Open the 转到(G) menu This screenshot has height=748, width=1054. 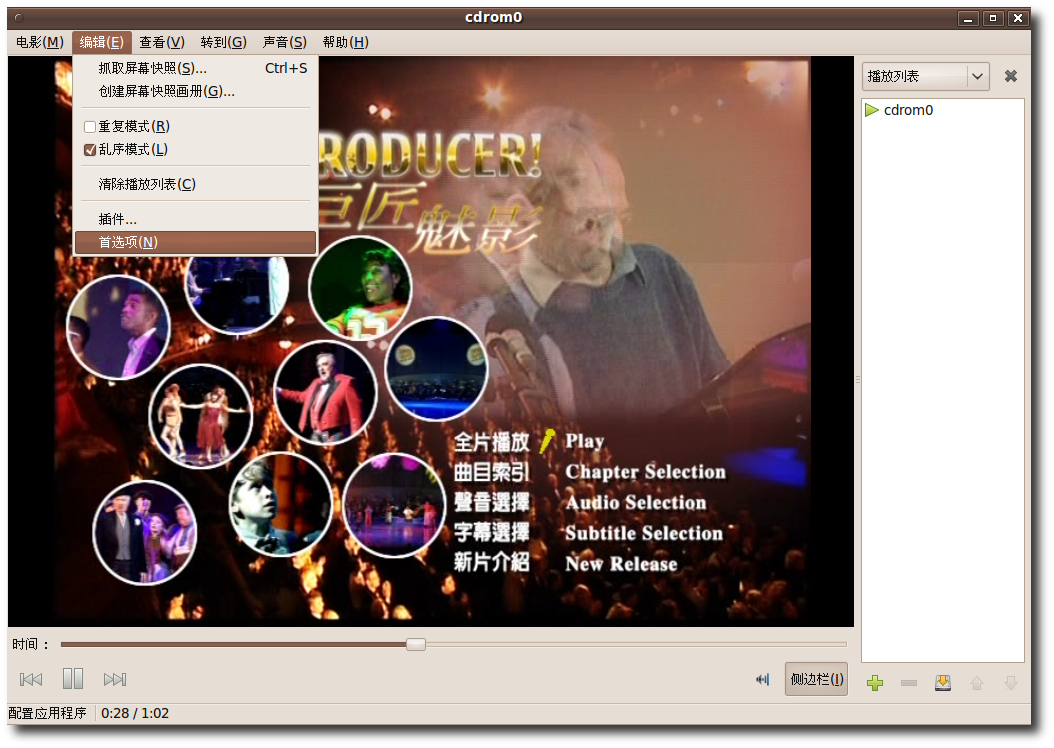click(223, 42)
